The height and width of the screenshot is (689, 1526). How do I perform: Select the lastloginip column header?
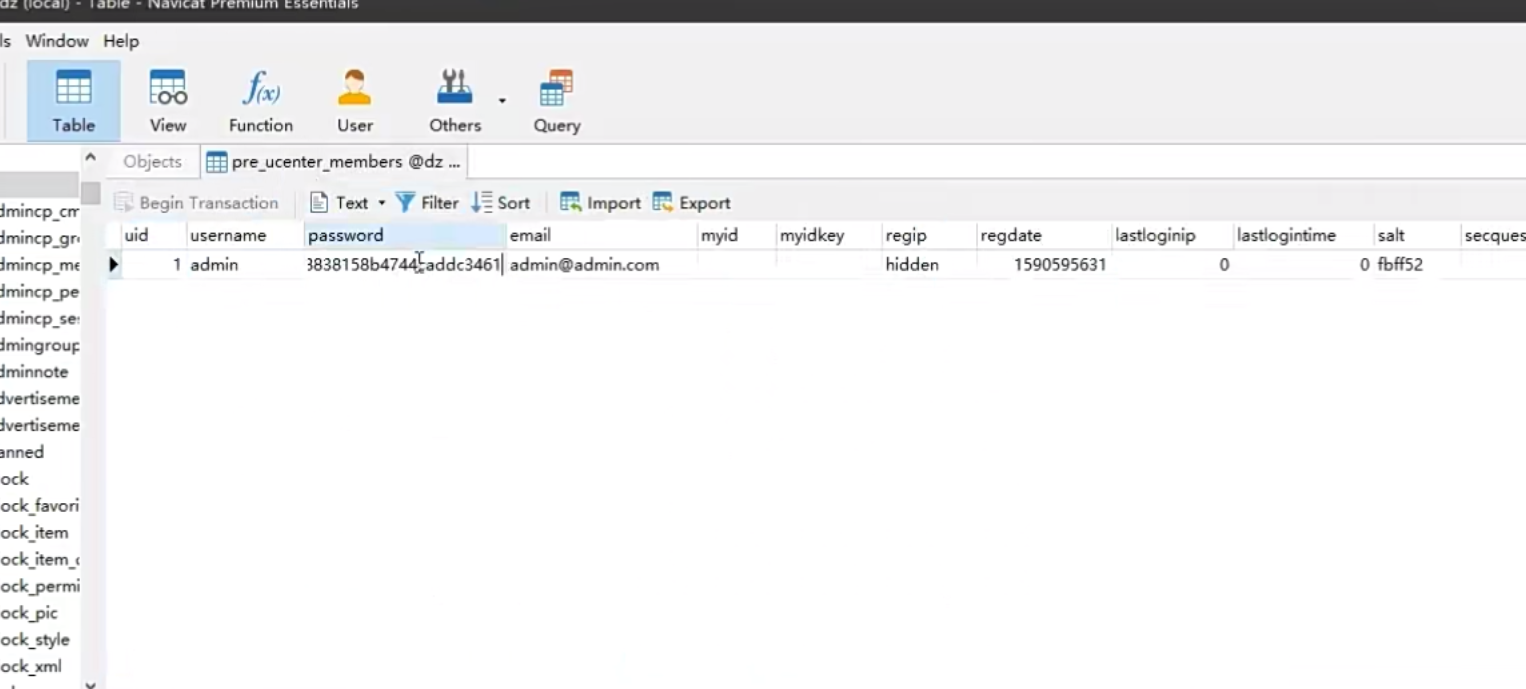click(1171, 236)
